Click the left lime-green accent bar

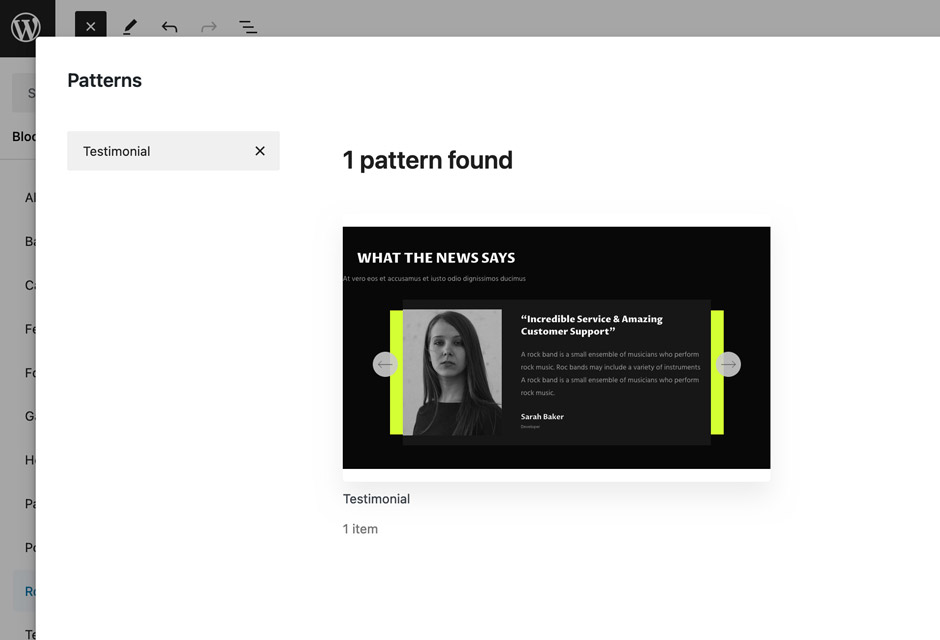(396, 372)
